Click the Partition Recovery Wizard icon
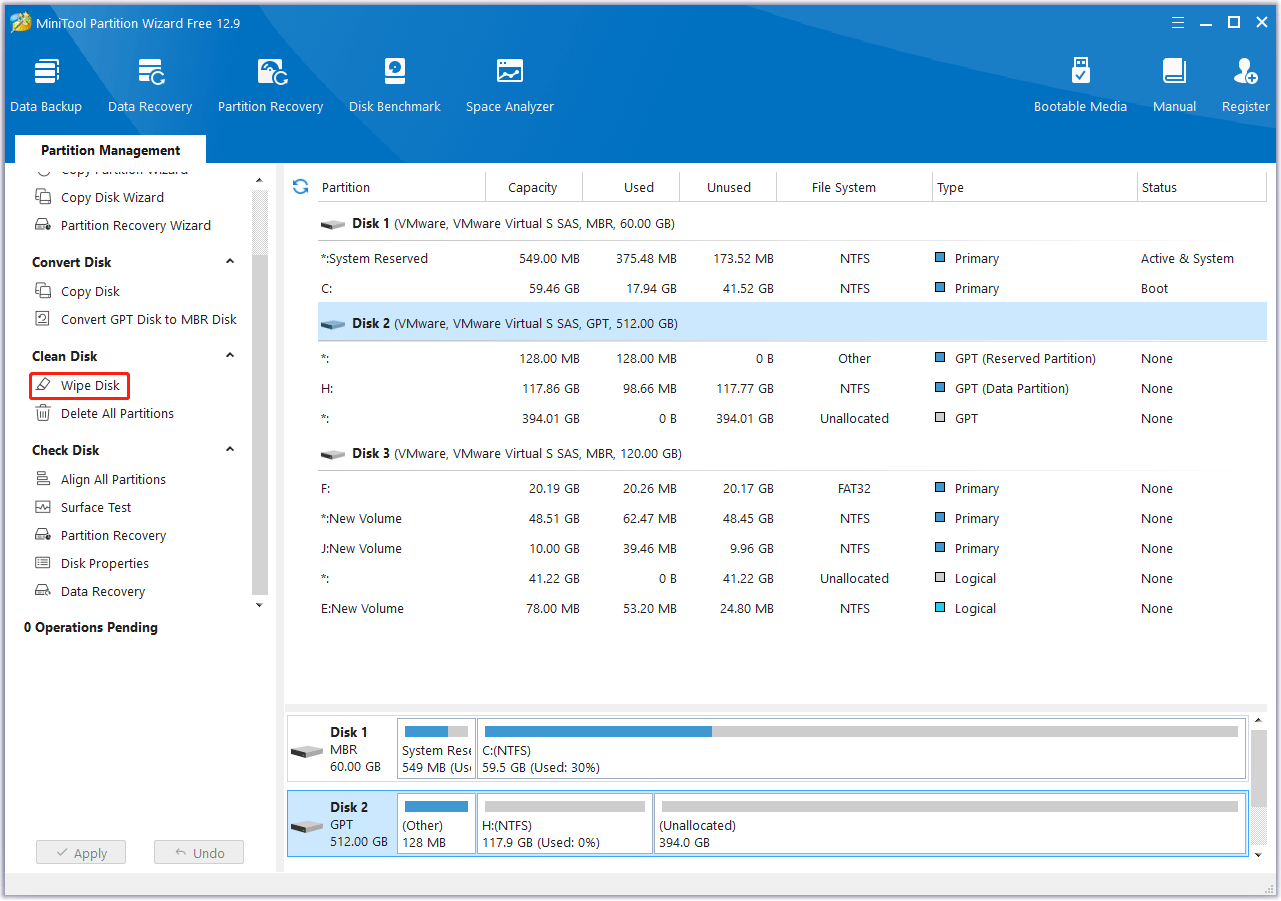The image size is (1281, 901). pos(43,225)
